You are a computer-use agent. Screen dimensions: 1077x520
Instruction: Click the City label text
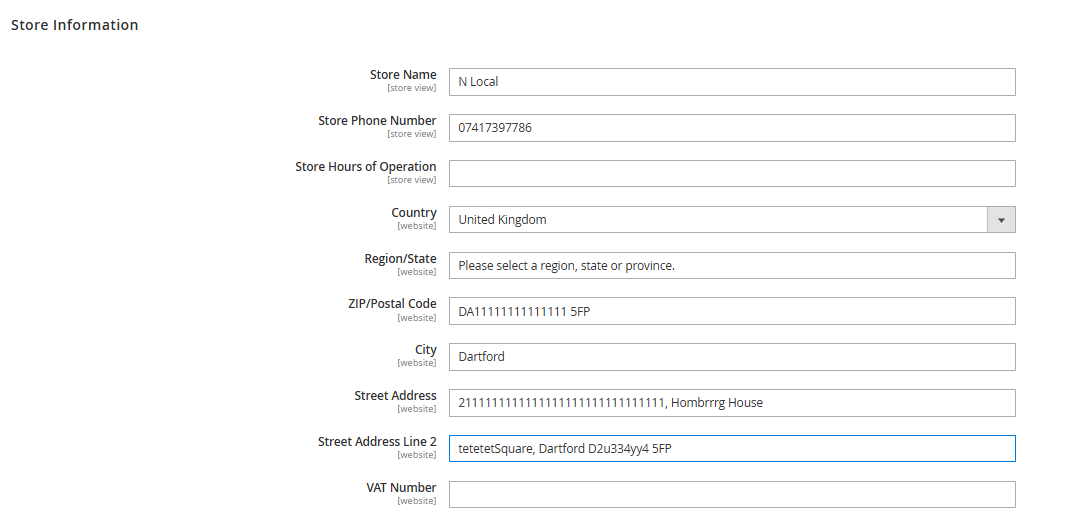click(x=426, y=350)
